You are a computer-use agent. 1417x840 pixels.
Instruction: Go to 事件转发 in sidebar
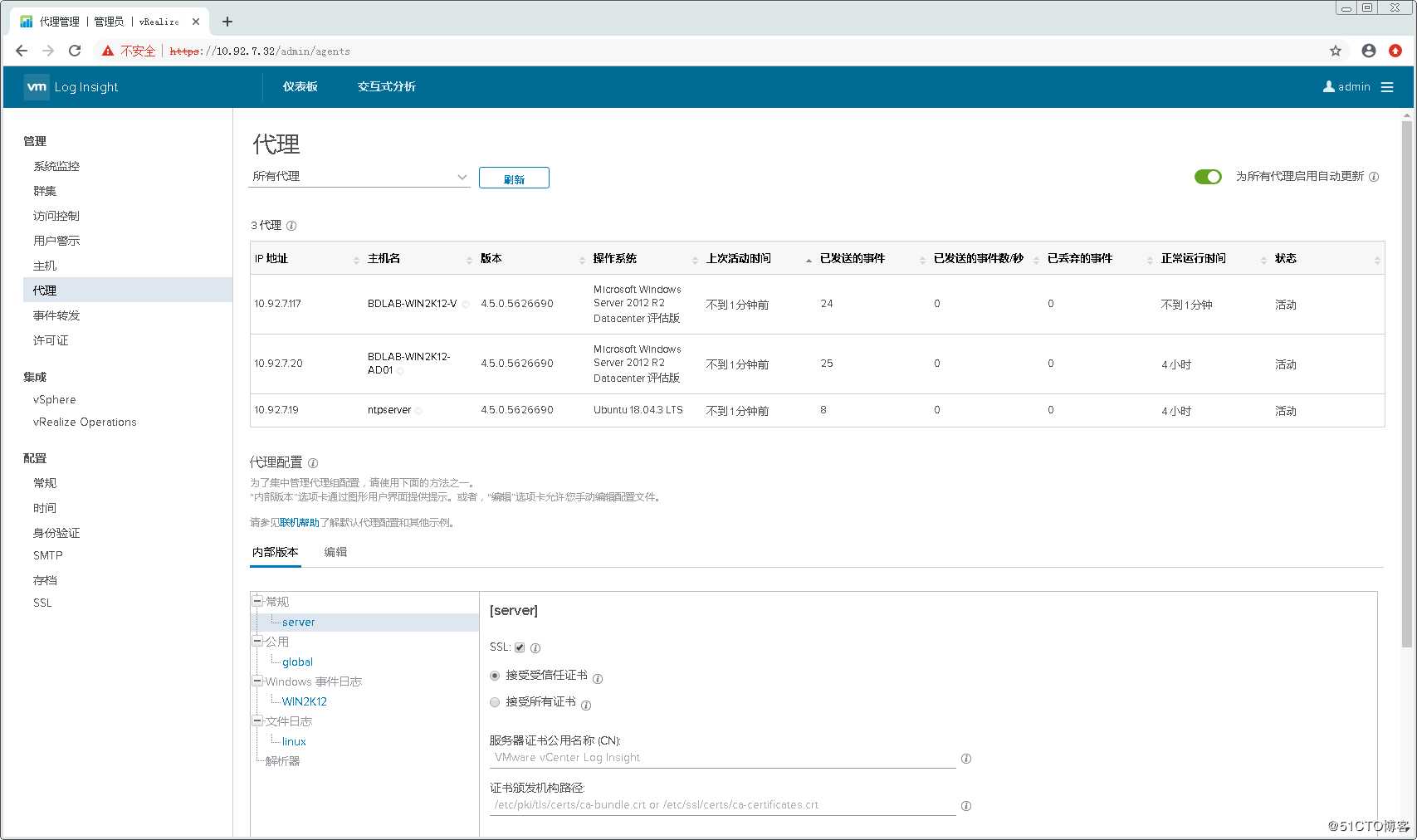click(56, 315)
